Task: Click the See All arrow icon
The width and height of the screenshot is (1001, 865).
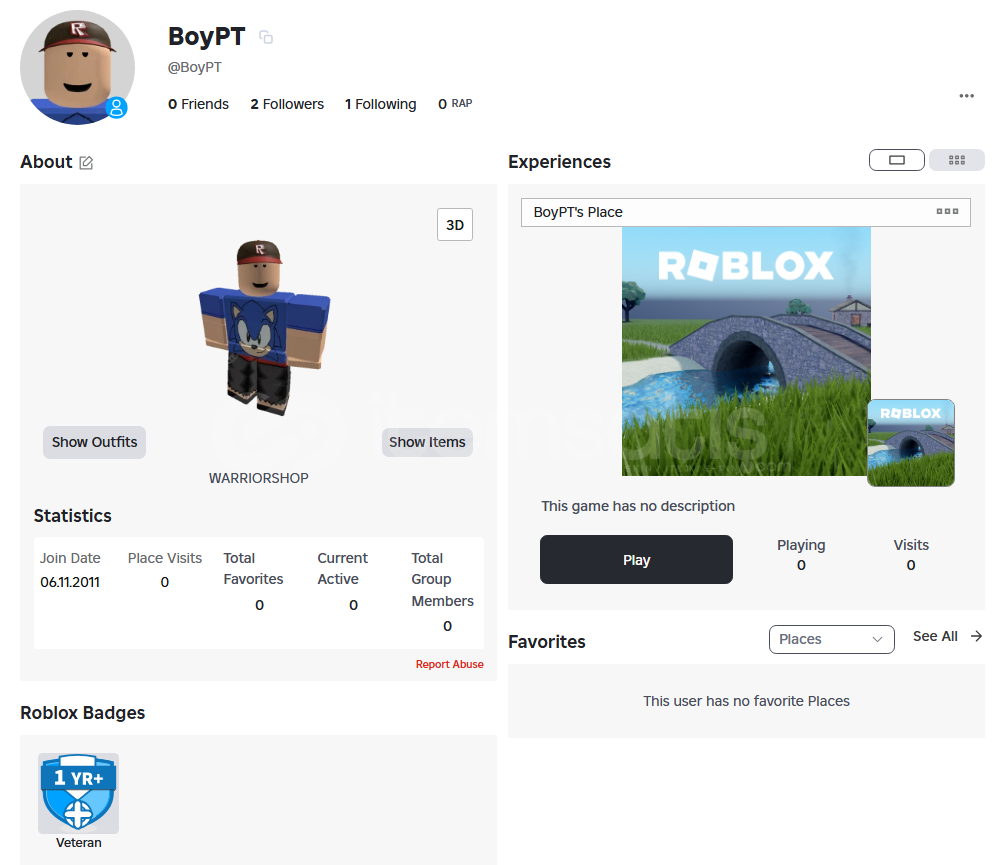Action: [x=976, y=636]
